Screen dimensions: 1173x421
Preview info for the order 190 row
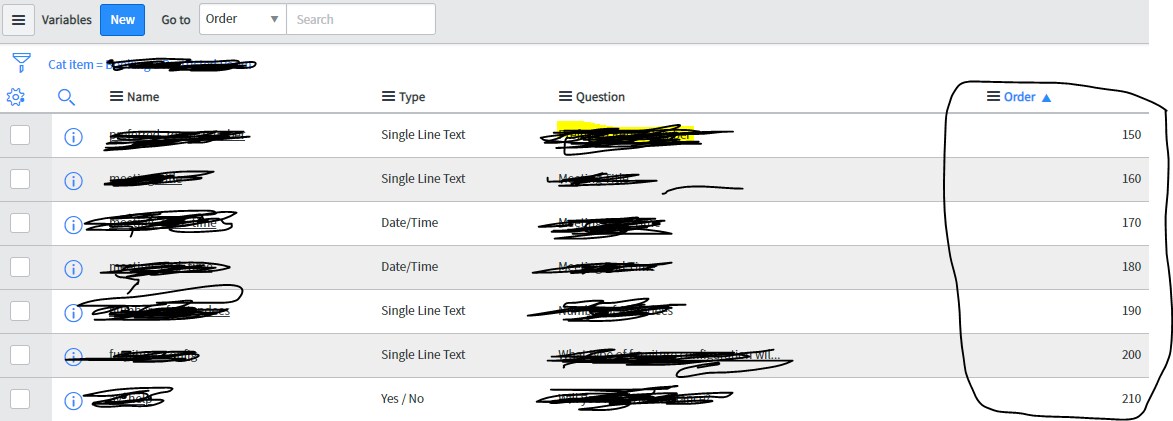pos(73,312)
